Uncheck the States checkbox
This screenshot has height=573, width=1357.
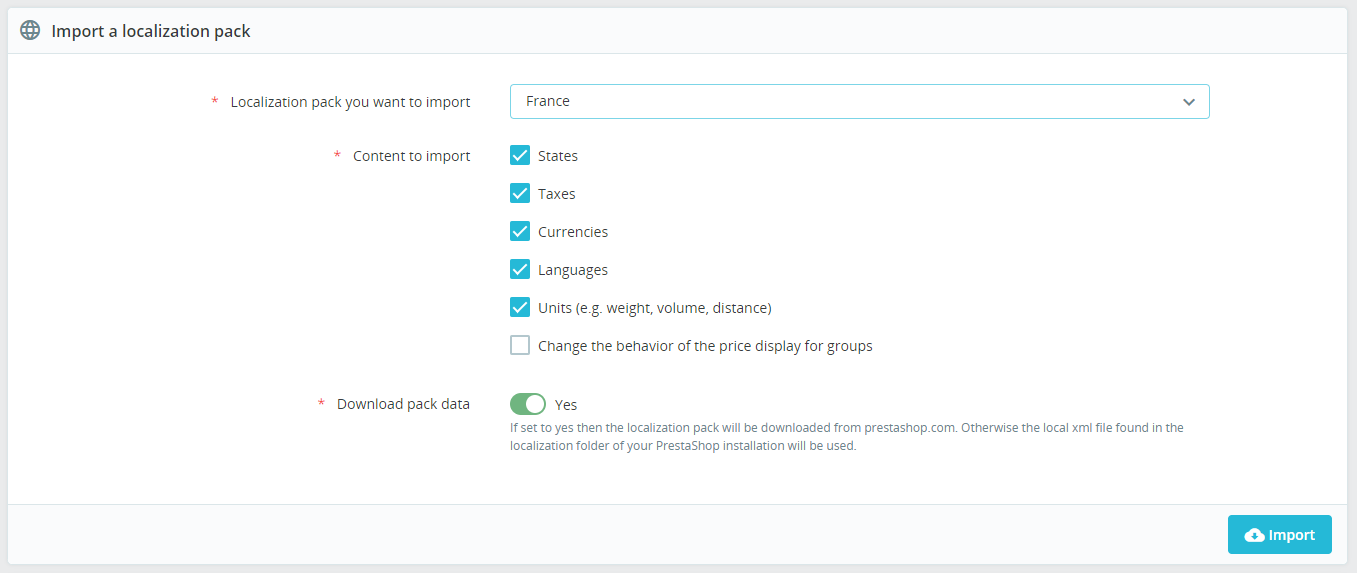coord(520,155)
